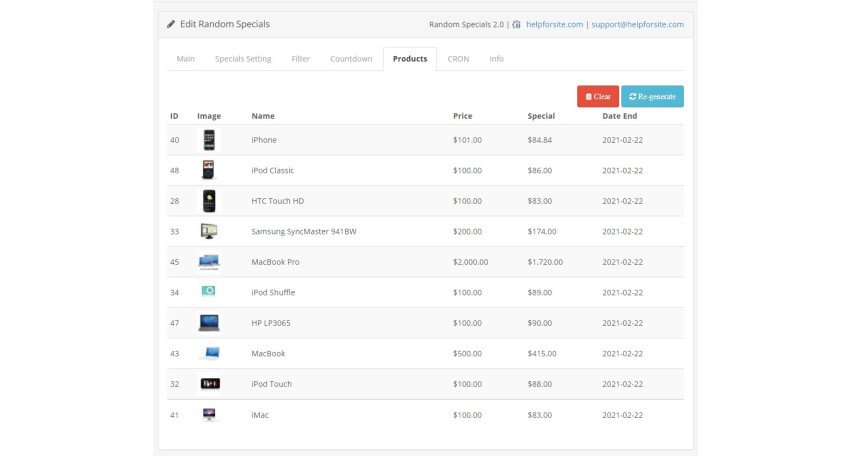Click the HP LP3065 product image

click(x=209, y=323)
